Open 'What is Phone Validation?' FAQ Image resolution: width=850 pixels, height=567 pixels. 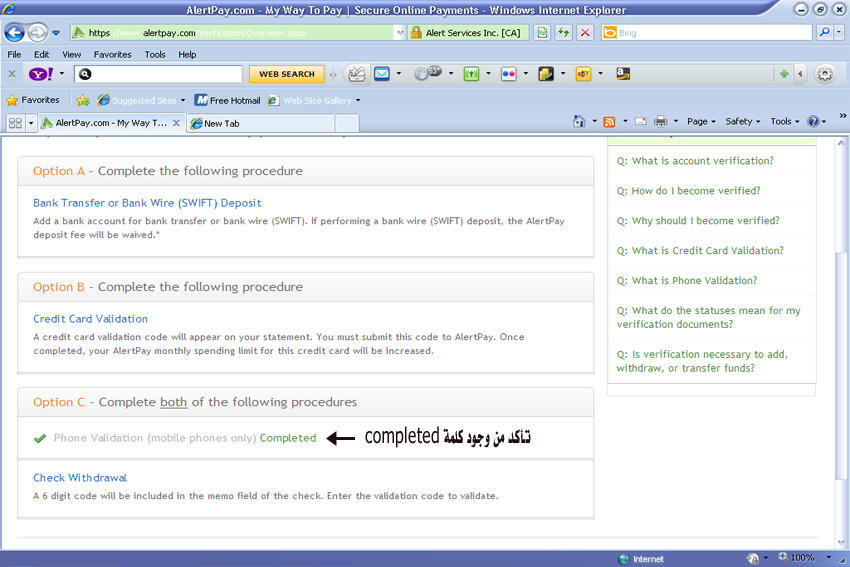[687, 280]
